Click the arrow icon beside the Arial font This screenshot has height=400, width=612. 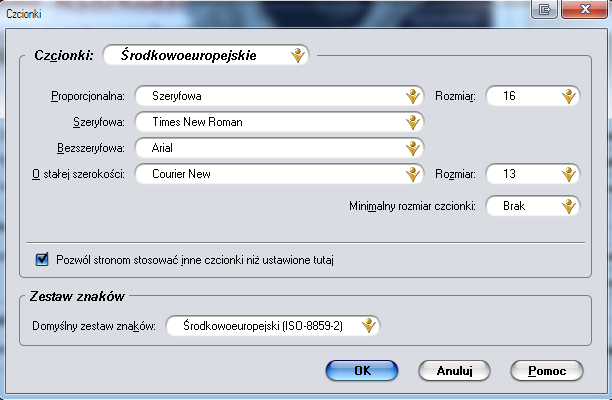[x=413, y=148]
